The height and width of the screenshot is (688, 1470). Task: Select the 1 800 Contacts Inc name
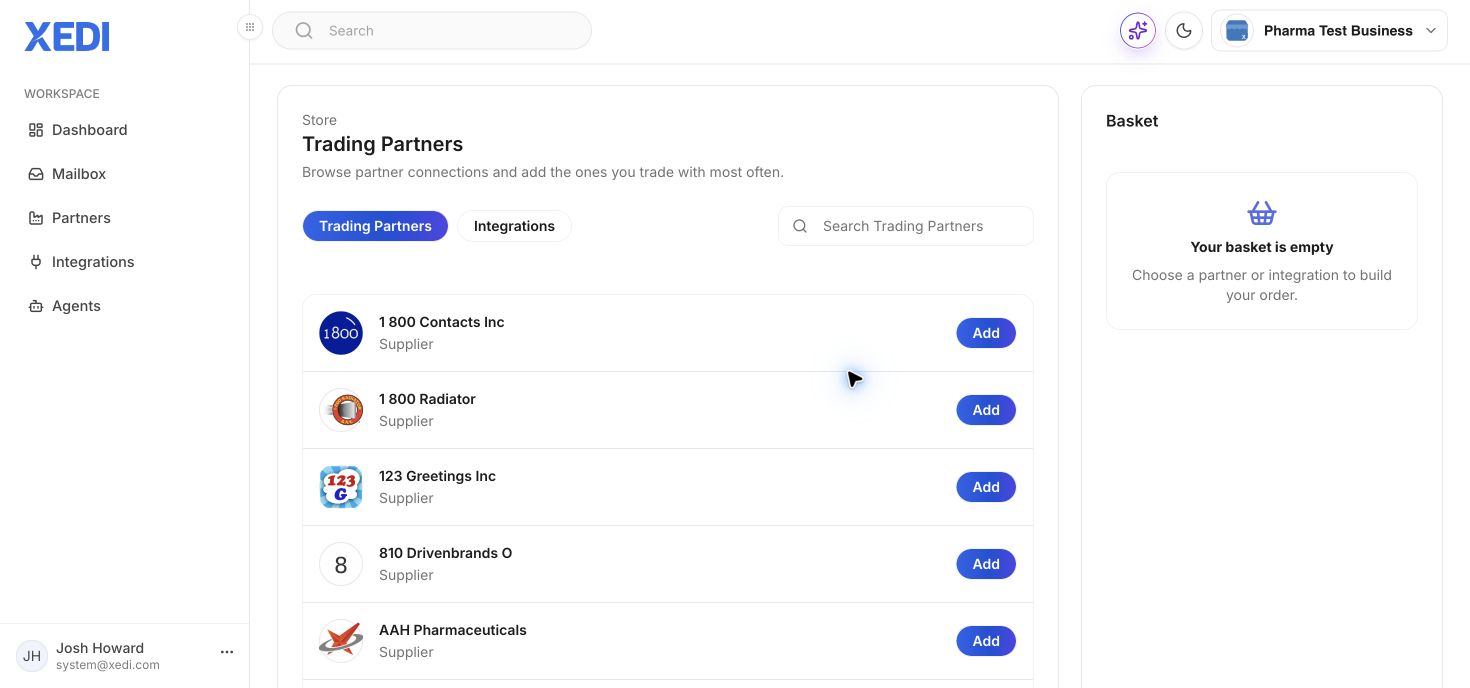[x=441, y=322]
